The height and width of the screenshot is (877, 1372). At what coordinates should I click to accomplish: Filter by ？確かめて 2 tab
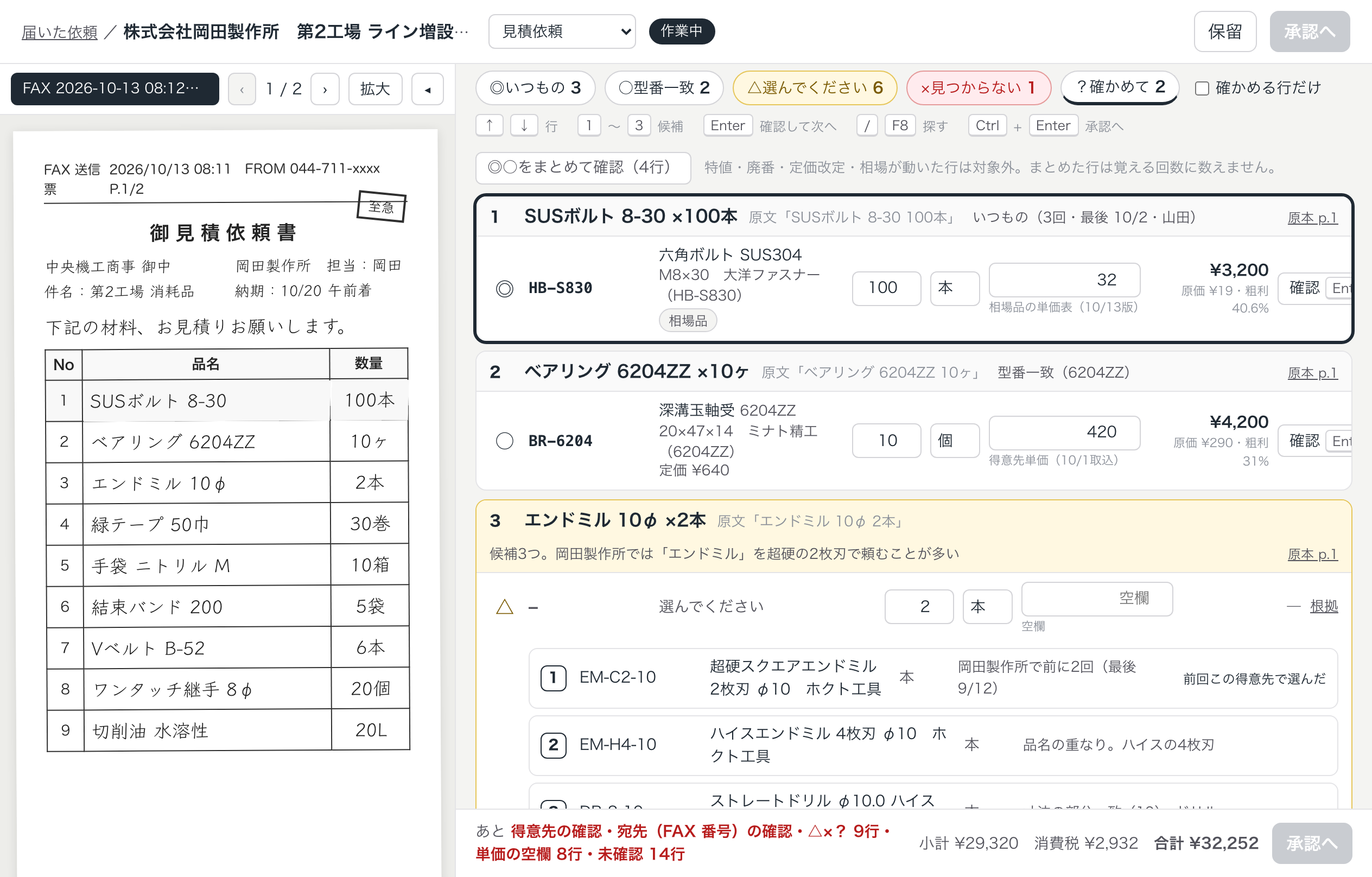click(1120, 88)
